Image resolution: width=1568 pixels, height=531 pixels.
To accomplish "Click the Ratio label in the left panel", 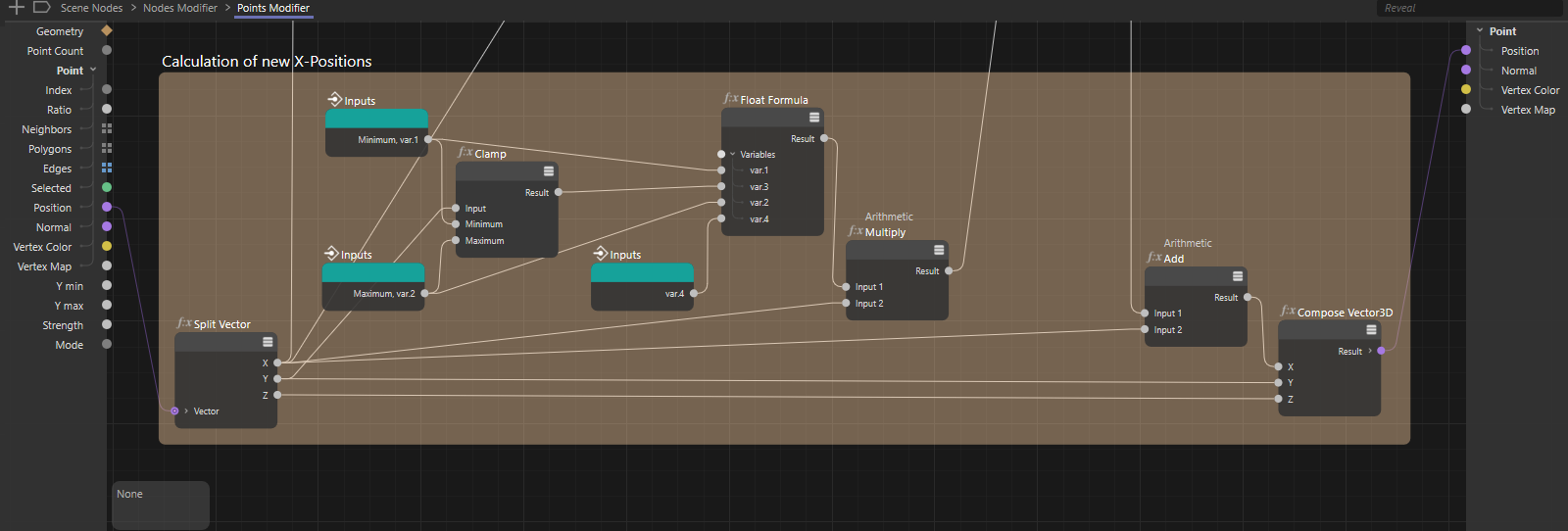I will 59,110.
